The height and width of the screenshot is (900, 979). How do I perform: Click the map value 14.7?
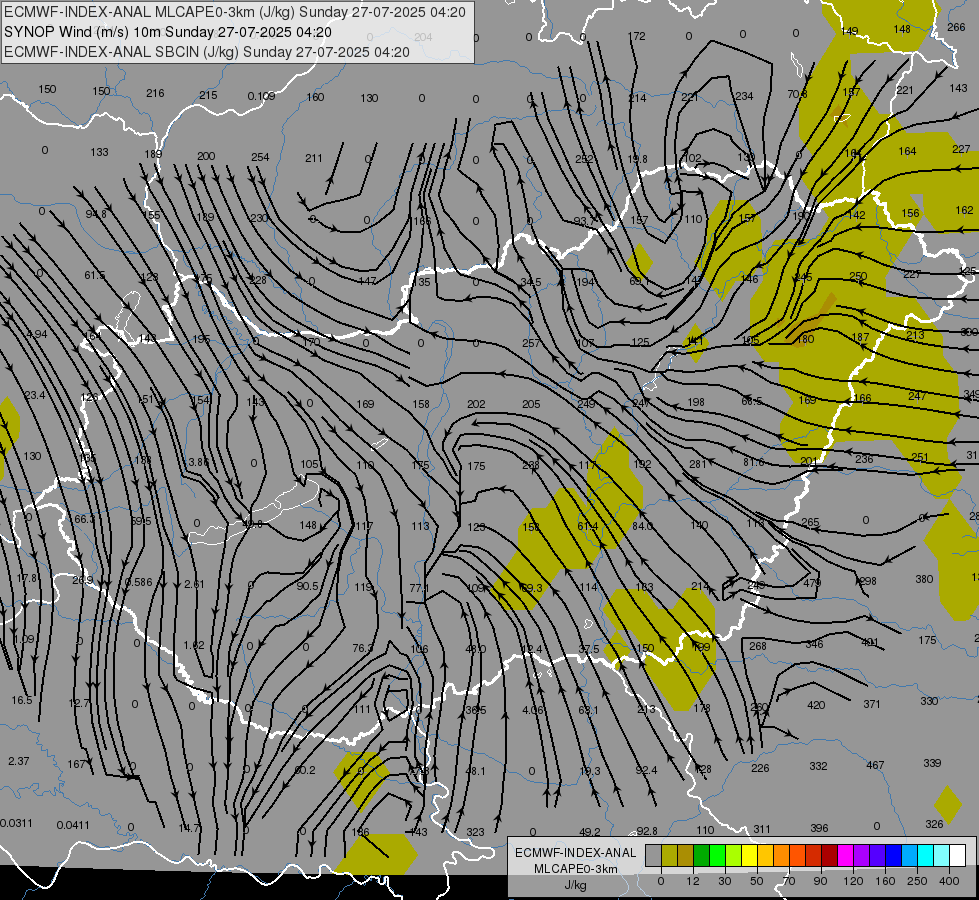coord(189,828)
